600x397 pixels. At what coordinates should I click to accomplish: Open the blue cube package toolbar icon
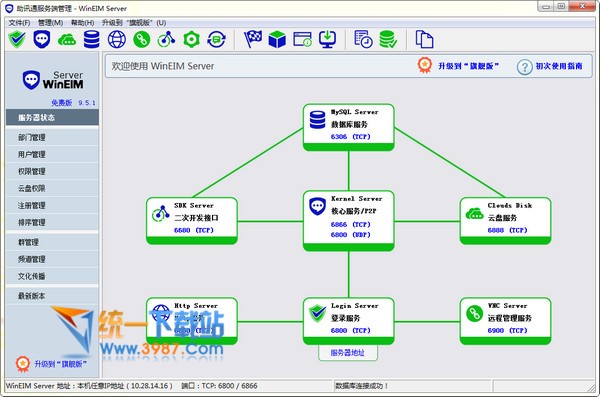[x=277, y=39]
